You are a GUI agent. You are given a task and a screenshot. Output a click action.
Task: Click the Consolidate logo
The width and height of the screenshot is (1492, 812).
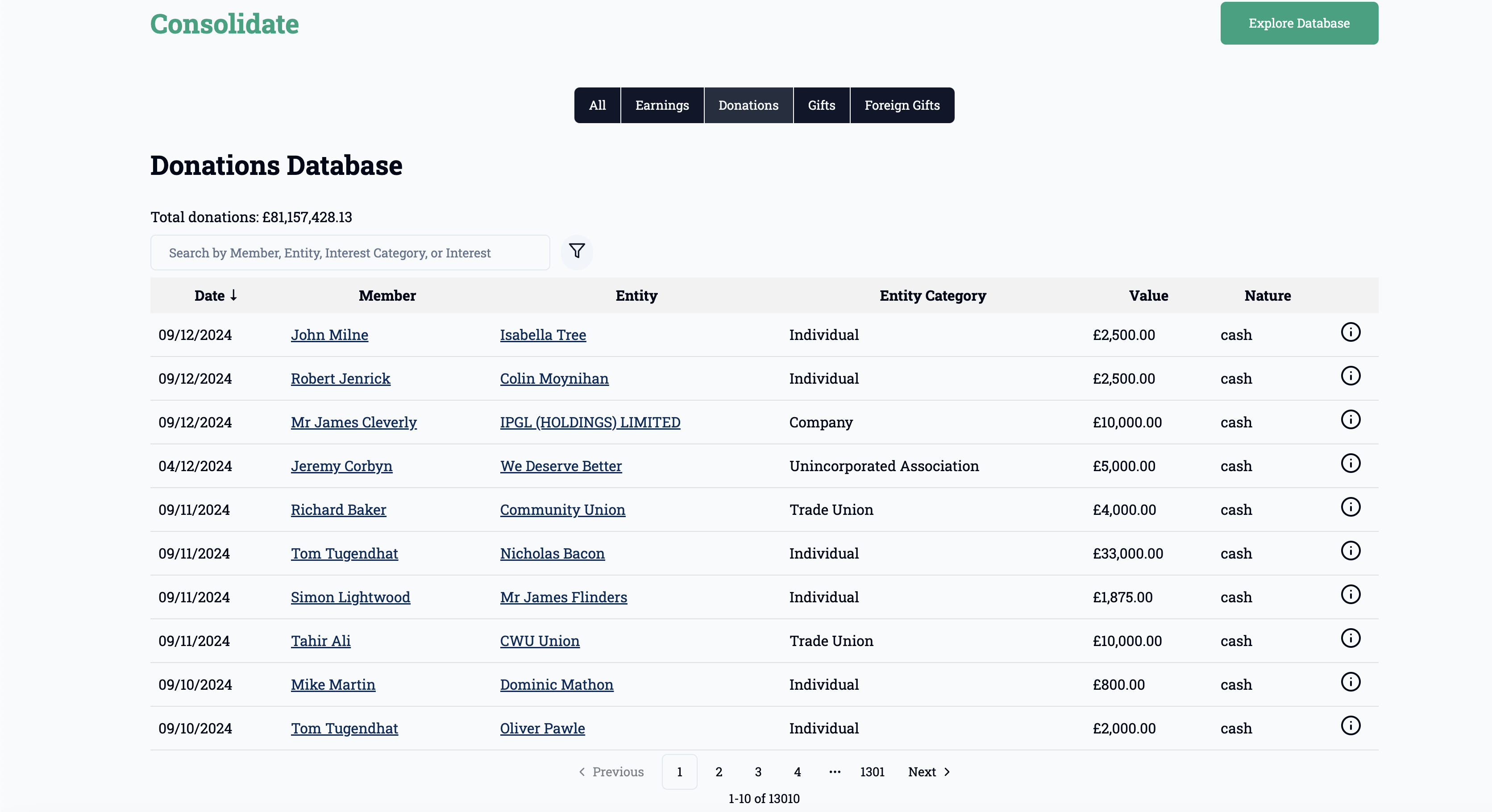tap(225, 25)
